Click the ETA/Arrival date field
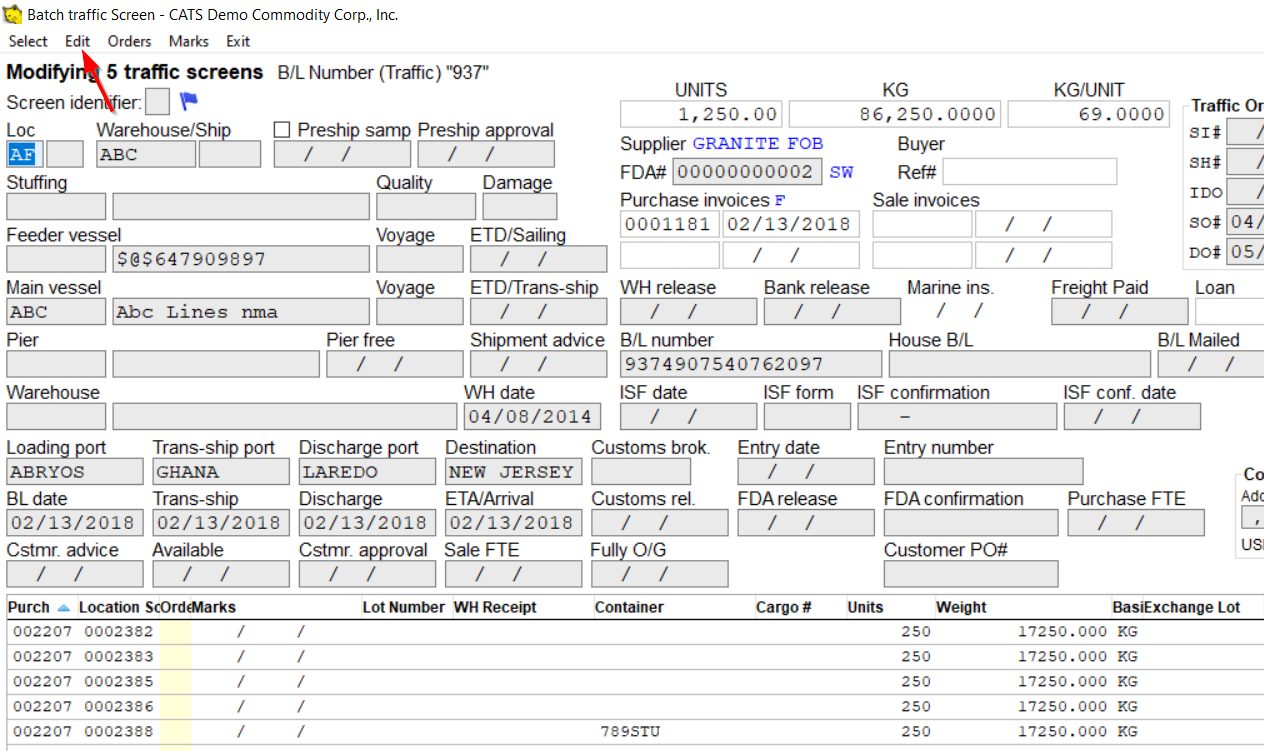The image size is (1264, 751). tap(513, 522)
